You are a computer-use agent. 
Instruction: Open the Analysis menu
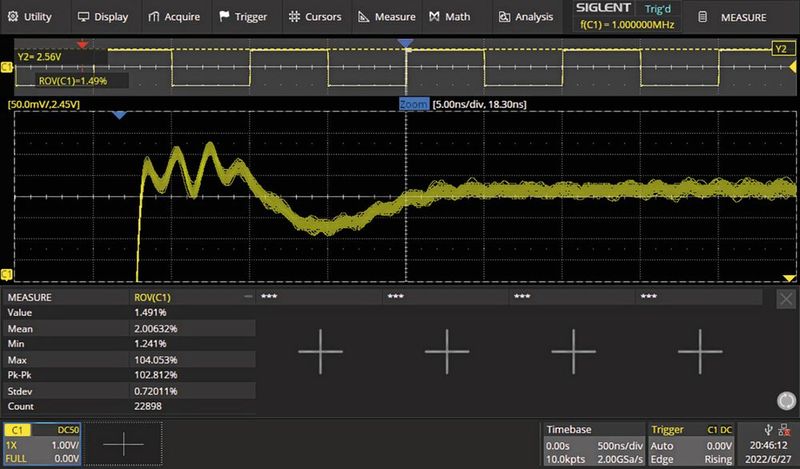click(526, 17)
